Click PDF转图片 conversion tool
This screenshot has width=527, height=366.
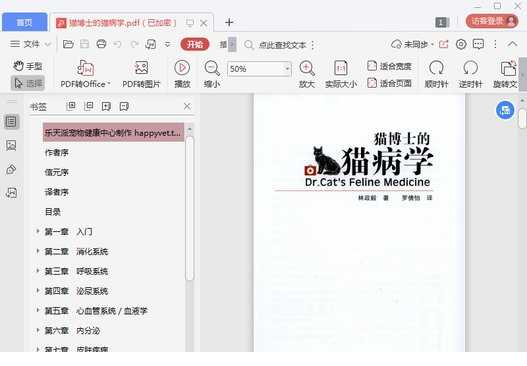[x=141, y=75]
